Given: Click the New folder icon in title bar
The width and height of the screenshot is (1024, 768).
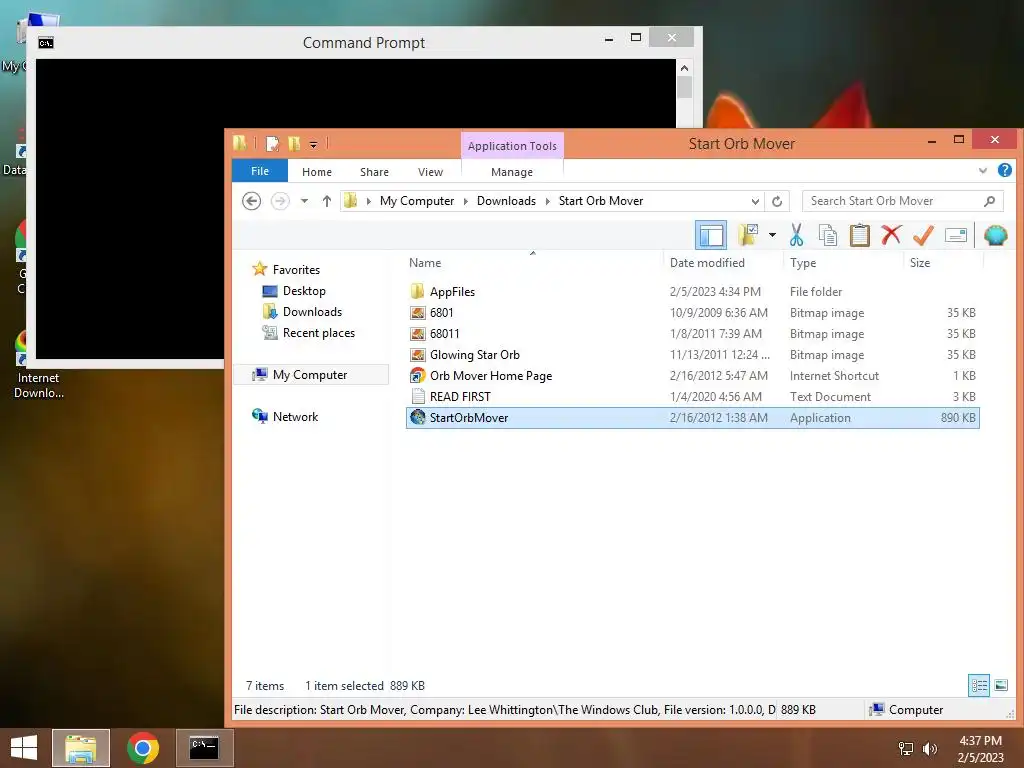Looking at the screenshot, I should [295, 144].
